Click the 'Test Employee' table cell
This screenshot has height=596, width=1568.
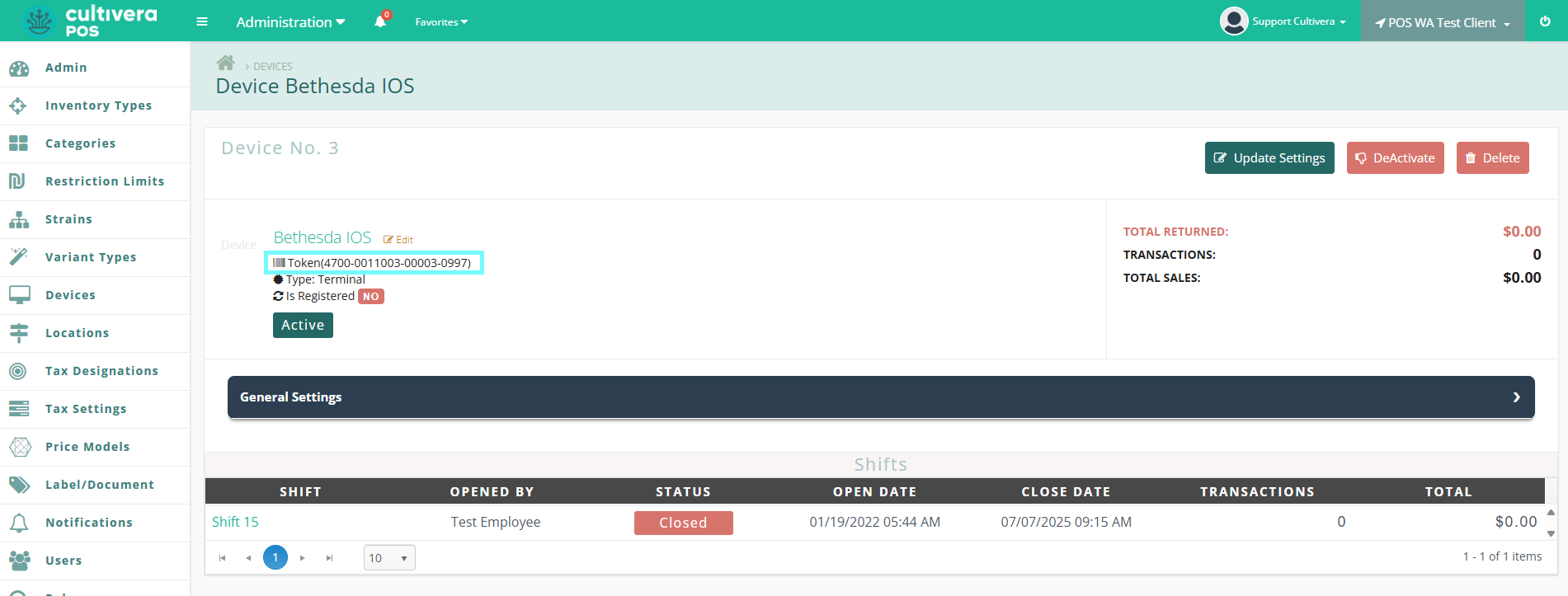[496, 522]
